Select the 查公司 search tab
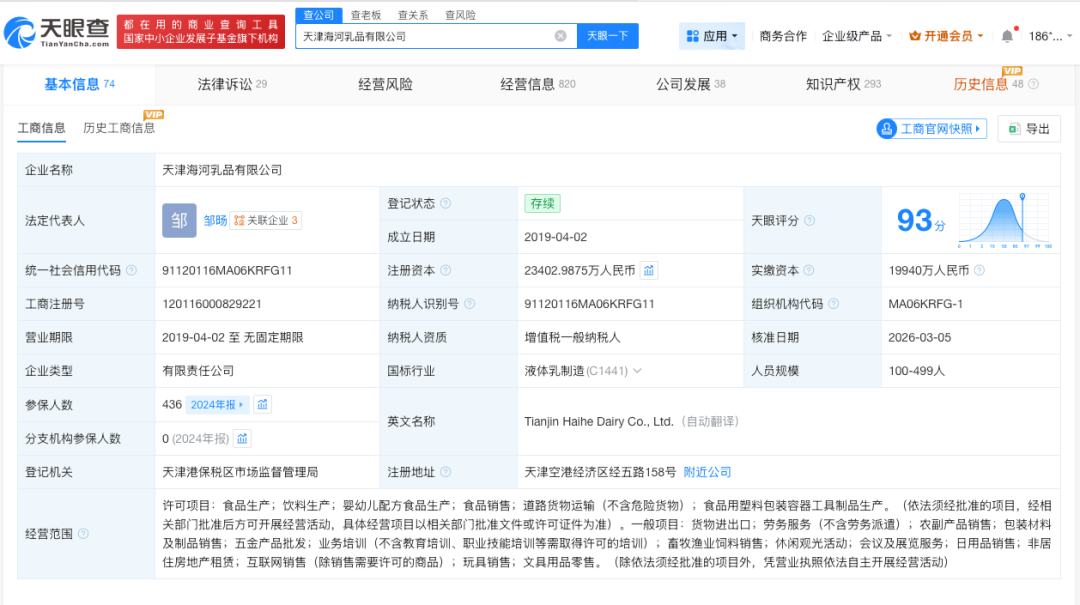The image size is (1080, 605). pos(318,15)
